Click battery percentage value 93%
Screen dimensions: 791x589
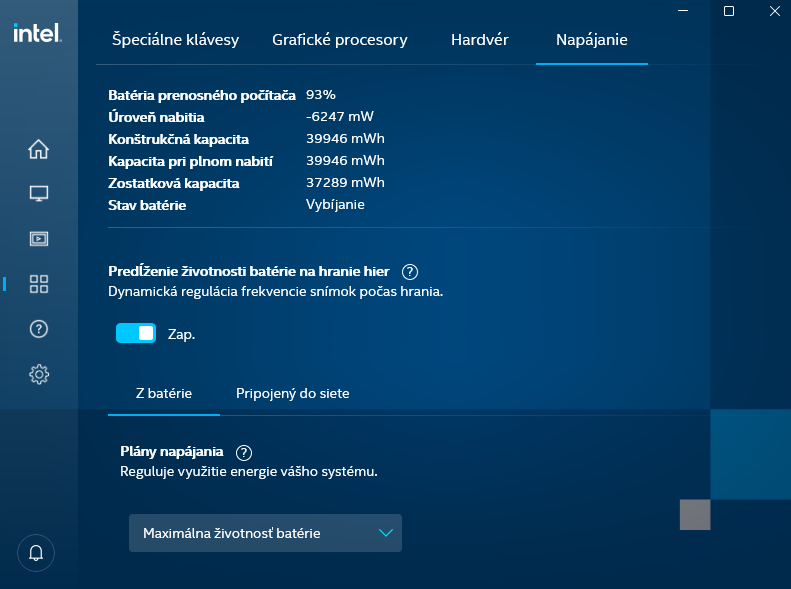point(321,95)
